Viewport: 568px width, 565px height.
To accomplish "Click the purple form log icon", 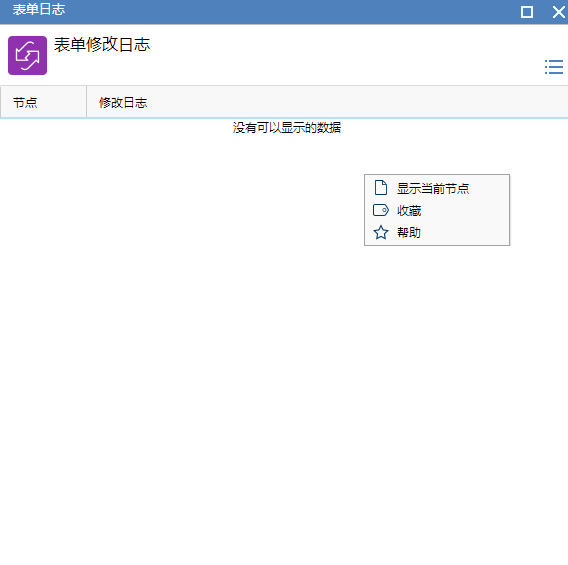I will (x=28, y=55).
